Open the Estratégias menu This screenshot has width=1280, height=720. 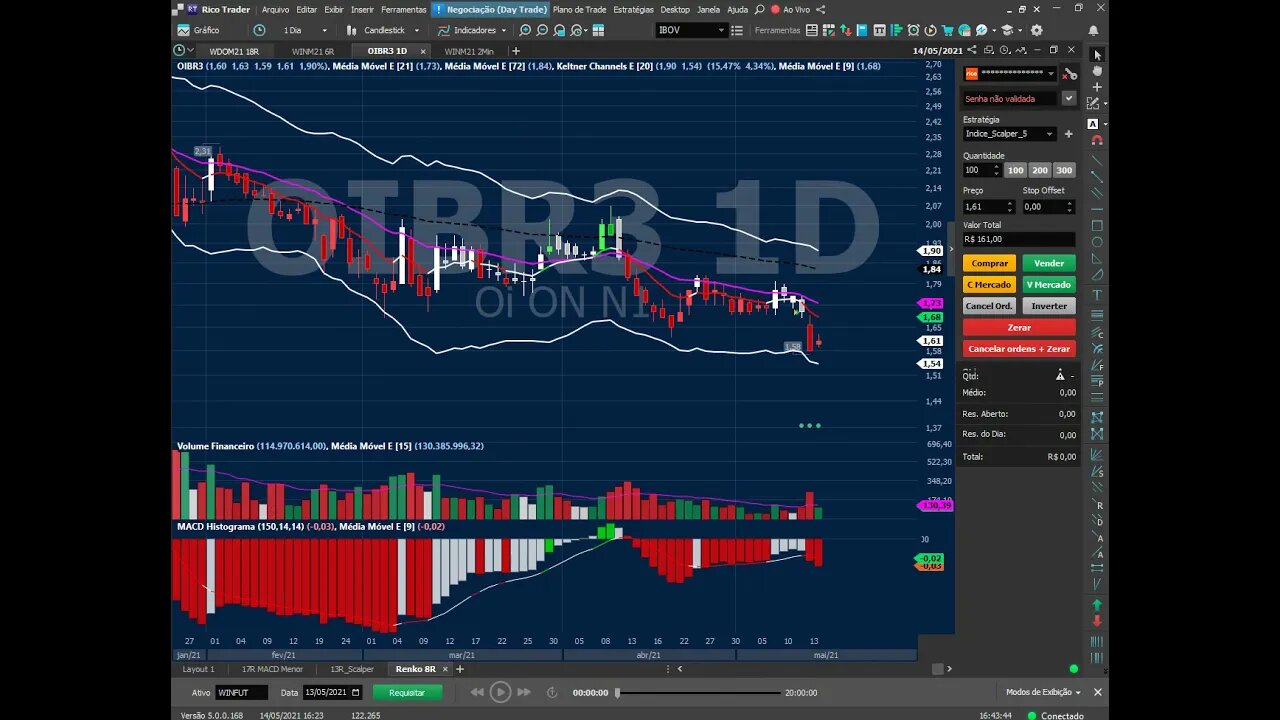pyautogui.click(x=633, y=9)
